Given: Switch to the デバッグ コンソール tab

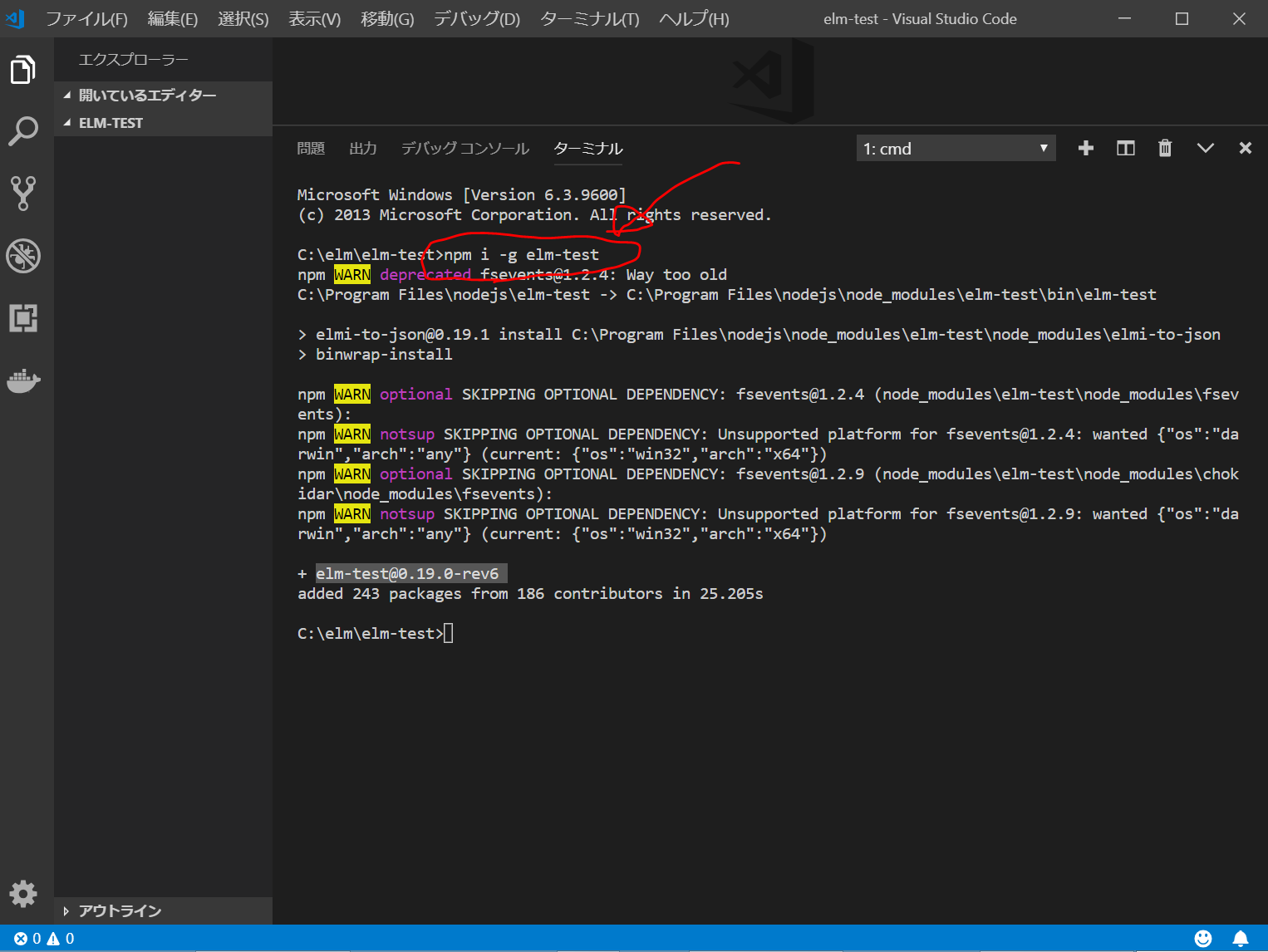Looking at the screenshot, I should (x=464, y=148).
